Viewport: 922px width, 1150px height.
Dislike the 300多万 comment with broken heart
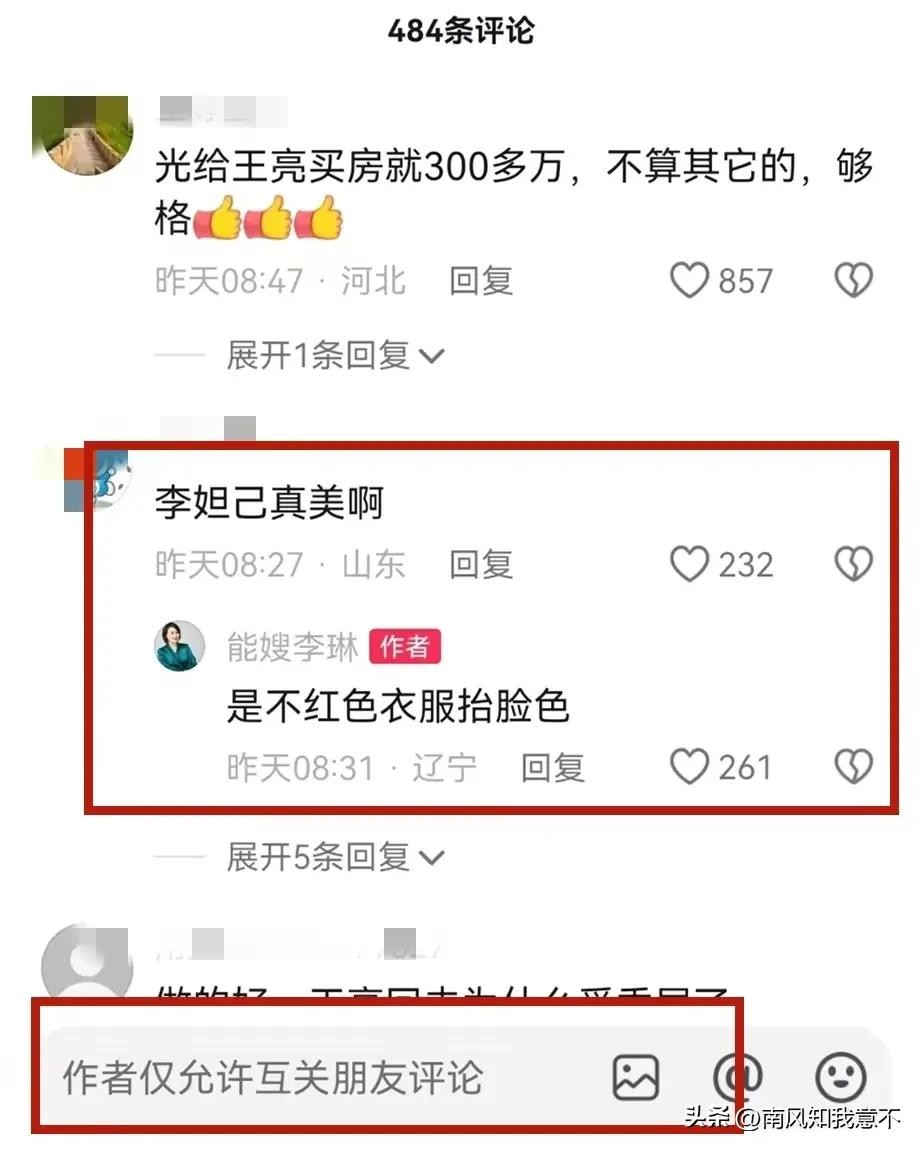tap(854, 280)
